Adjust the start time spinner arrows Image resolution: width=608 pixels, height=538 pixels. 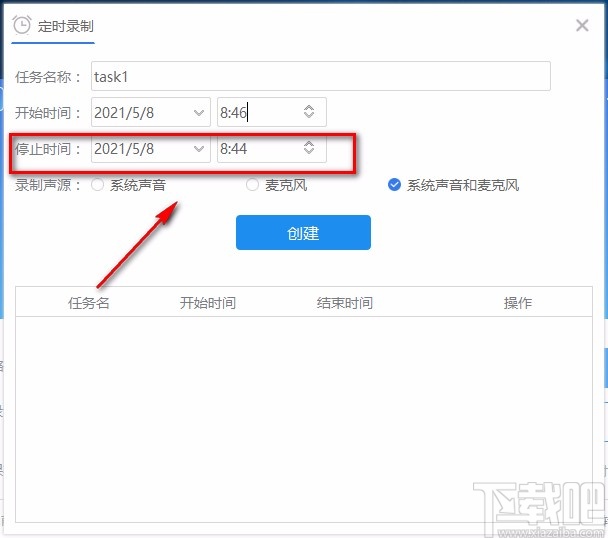[x=309, y=112]
